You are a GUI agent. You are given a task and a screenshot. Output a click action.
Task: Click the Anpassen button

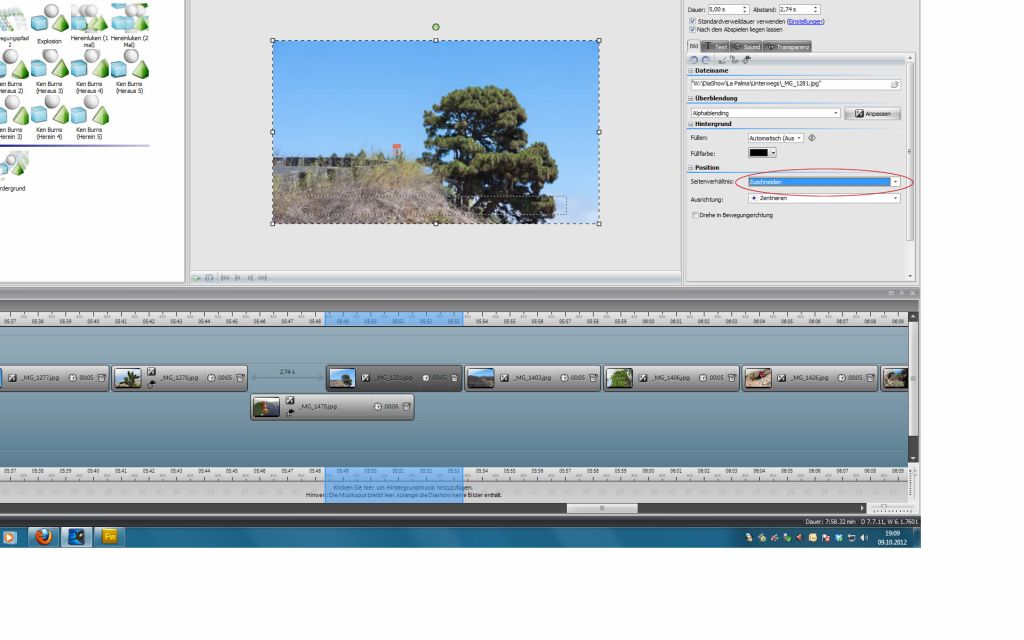[872, 114]
